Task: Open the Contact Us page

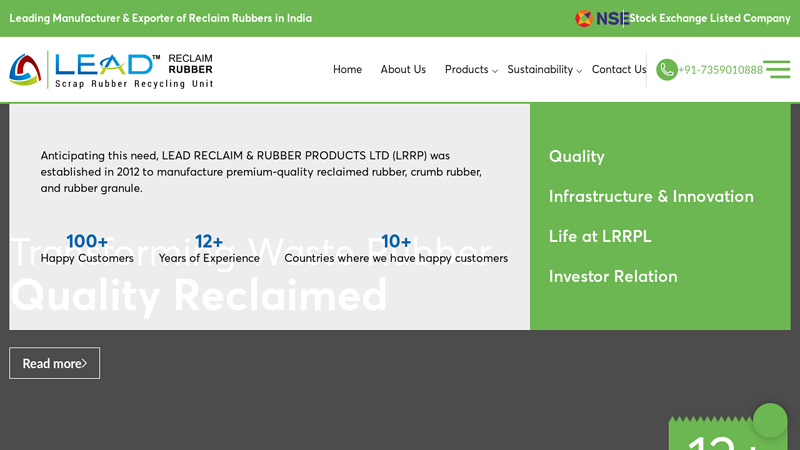Action: [619, 69]
